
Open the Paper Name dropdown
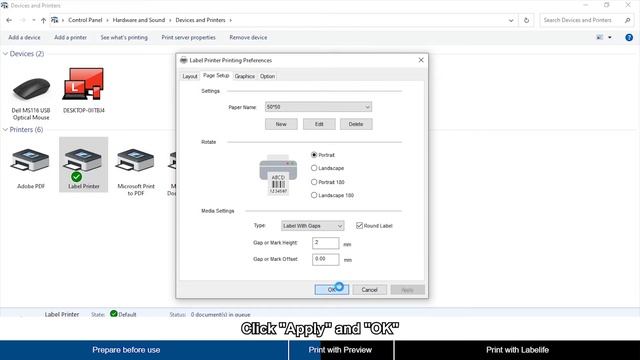[318, 107]
